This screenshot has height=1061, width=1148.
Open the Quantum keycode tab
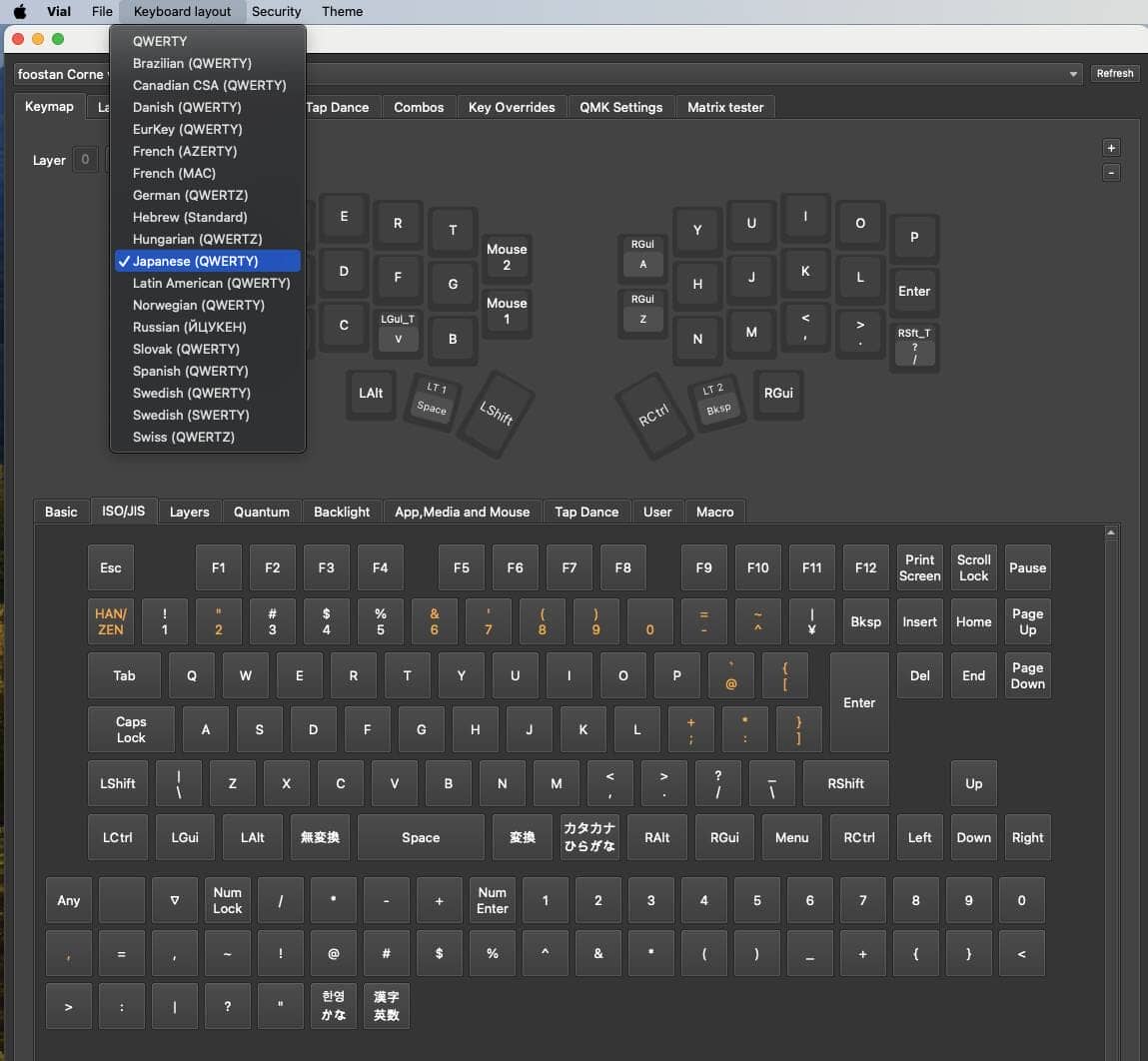261,512
